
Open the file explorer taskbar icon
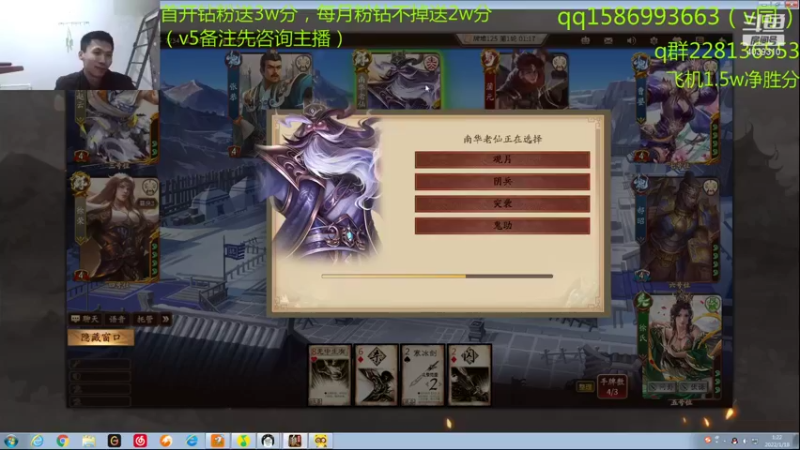point(89,441)
